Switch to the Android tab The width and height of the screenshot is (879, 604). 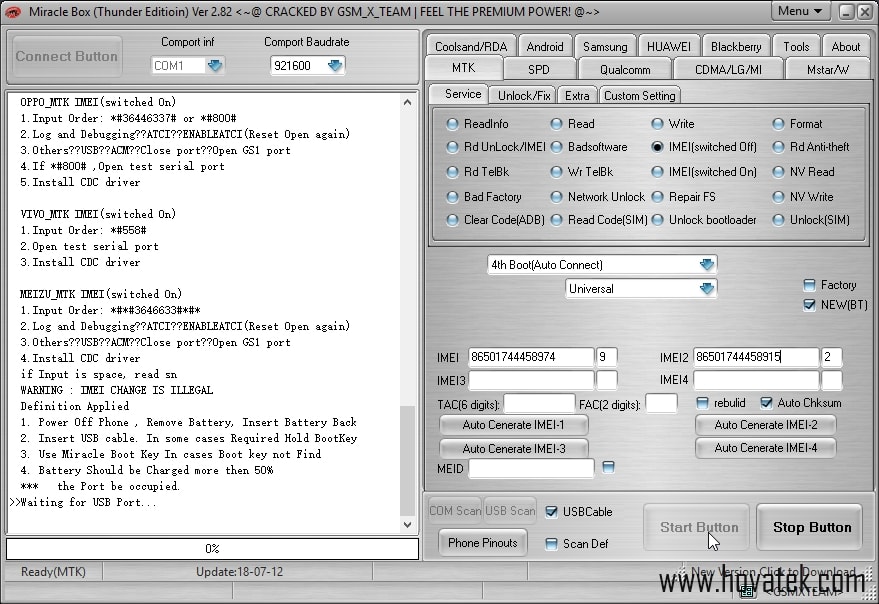click(545, 47)
